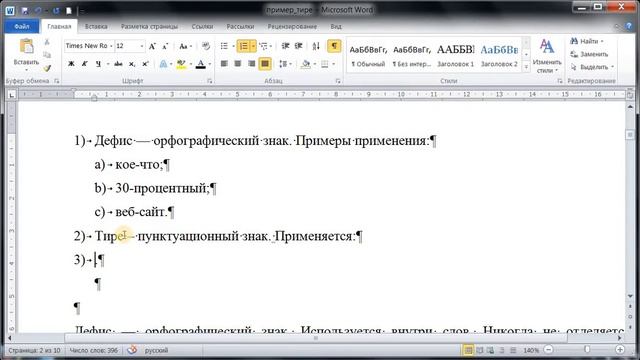The image size is (640, 360).
Task: Click the Copy icon in clipboard group
Action: click(x=47, y=55)
